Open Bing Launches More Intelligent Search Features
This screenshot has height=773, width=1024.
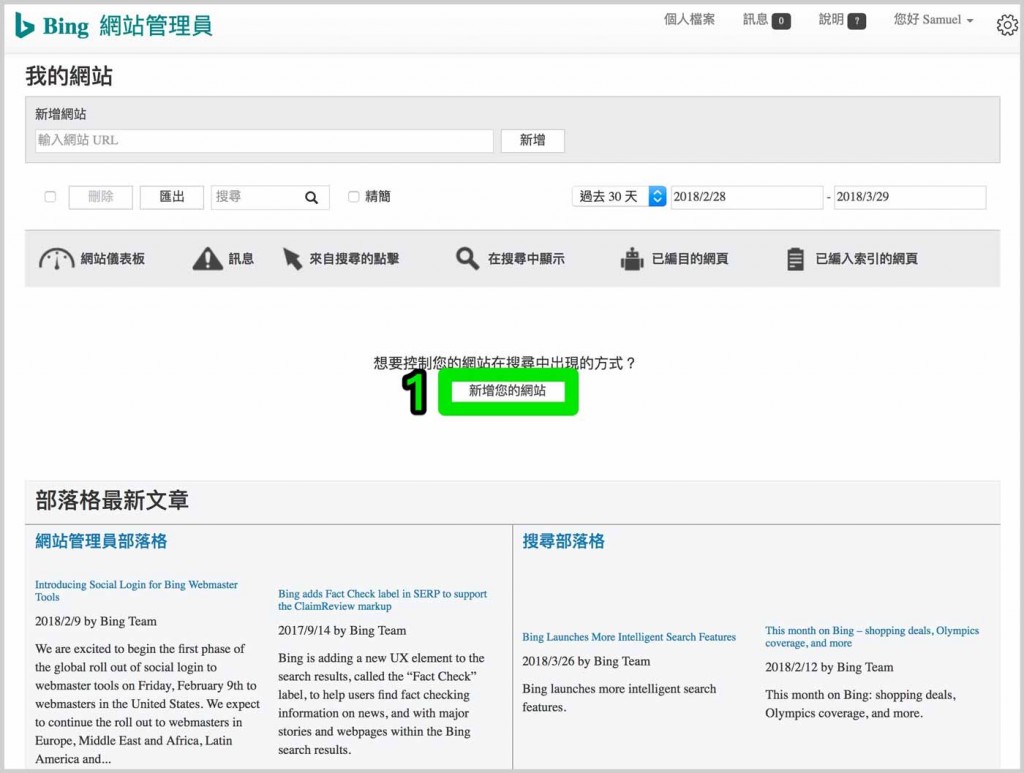coord(629,637)
